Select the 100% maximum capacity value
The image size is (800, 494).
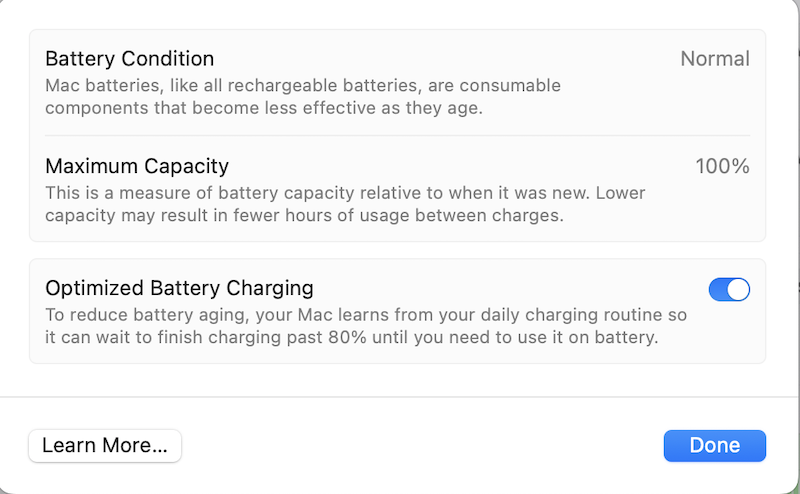point(722,166)
